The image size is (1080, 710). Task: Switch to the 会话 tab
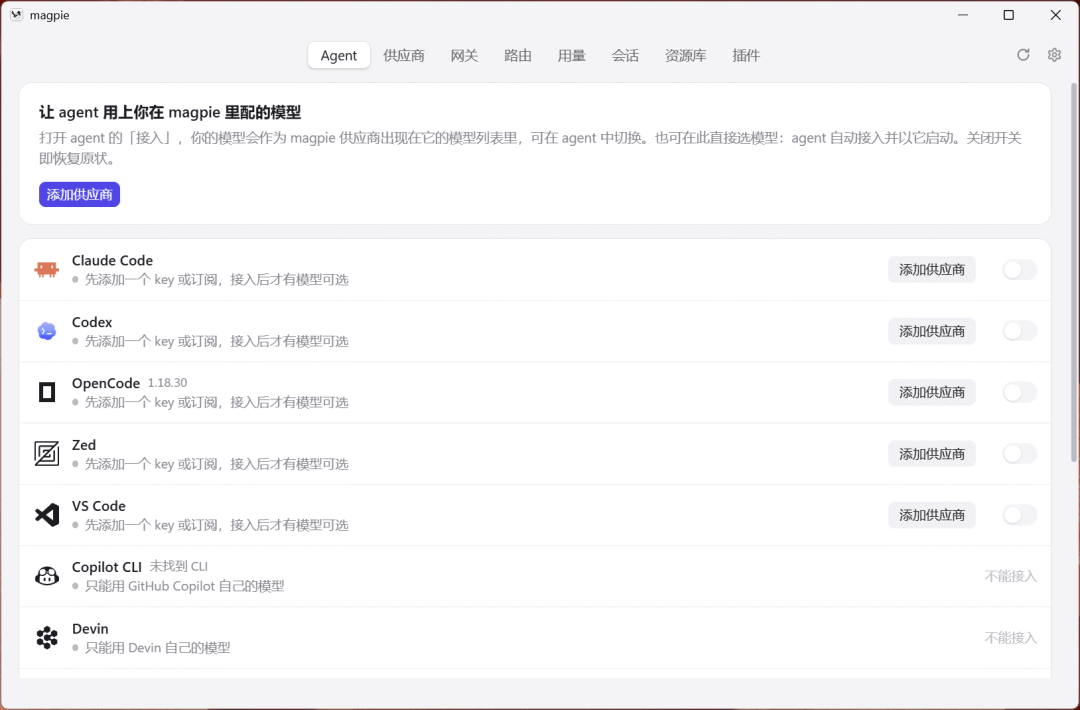click(625, 56)
